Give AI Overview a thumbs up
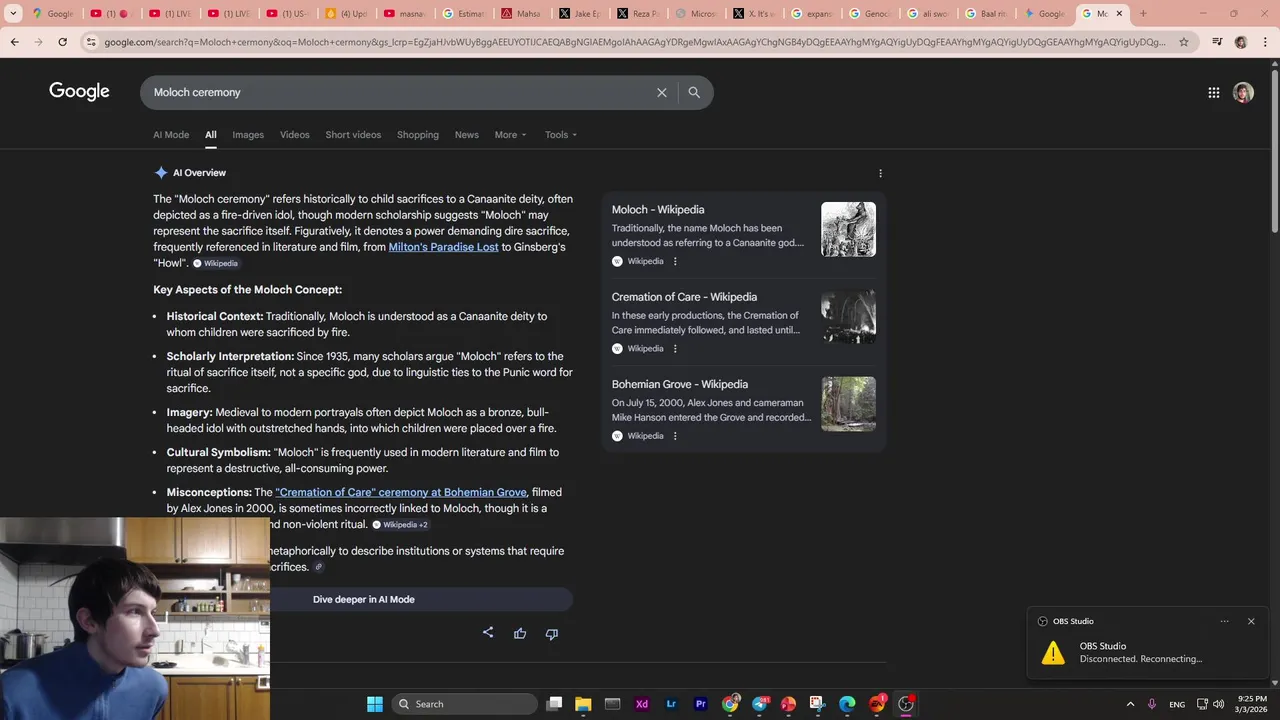 pyautogui.click(x=520, y=633)
